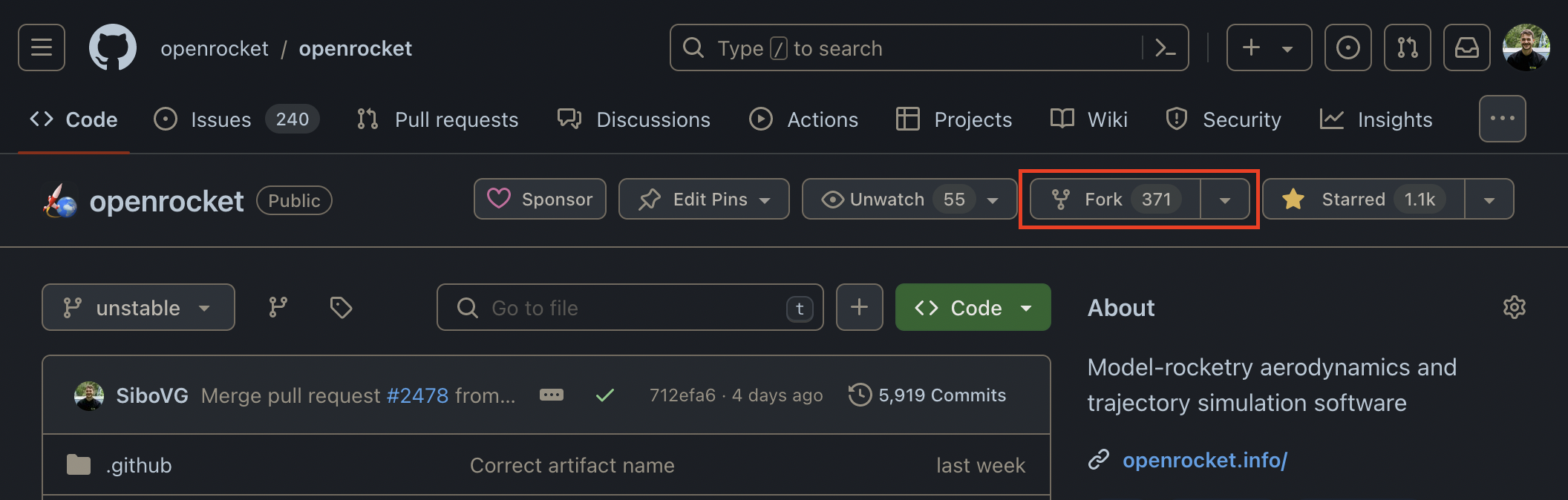The width and height of the screenshot is (1568, 500).
Task: Open Pull requests shortcut icon in header
Action: click(x=1407, y=48)
